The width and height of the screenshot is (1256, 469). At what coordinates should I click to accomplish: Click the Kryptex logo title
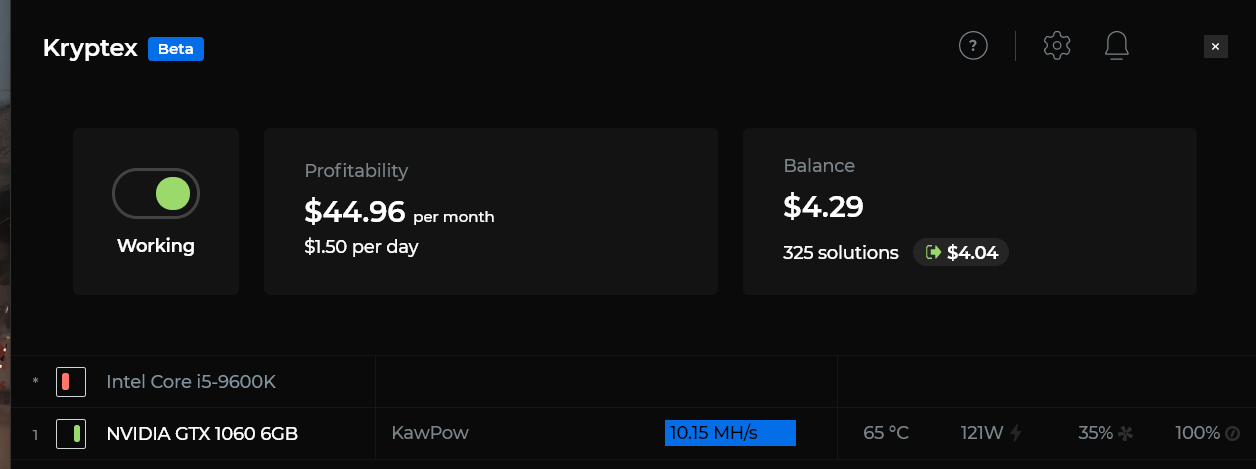90,49
